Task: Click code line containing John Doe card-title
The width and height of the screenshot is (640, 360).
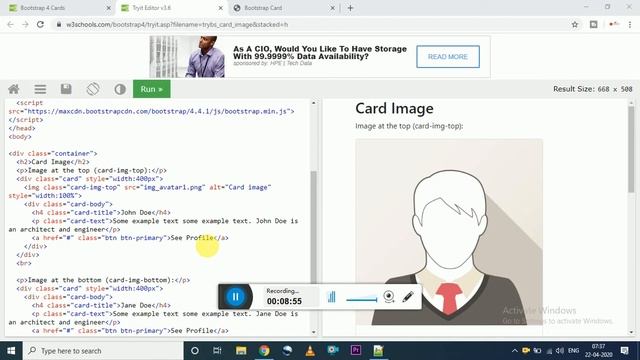Action: (x=101, y=212)
